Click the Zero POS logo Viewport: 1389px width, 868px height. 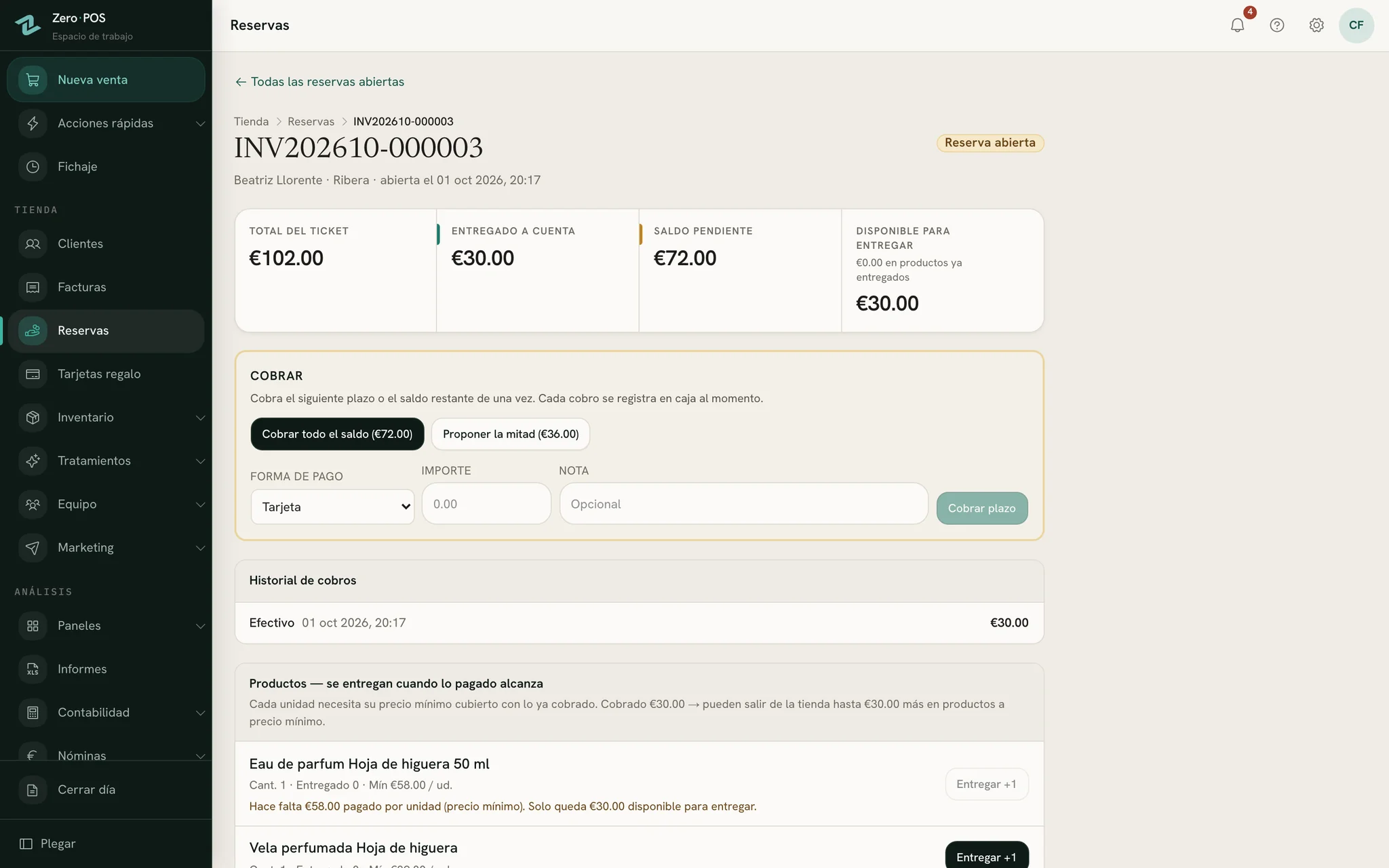coord(28,25)
